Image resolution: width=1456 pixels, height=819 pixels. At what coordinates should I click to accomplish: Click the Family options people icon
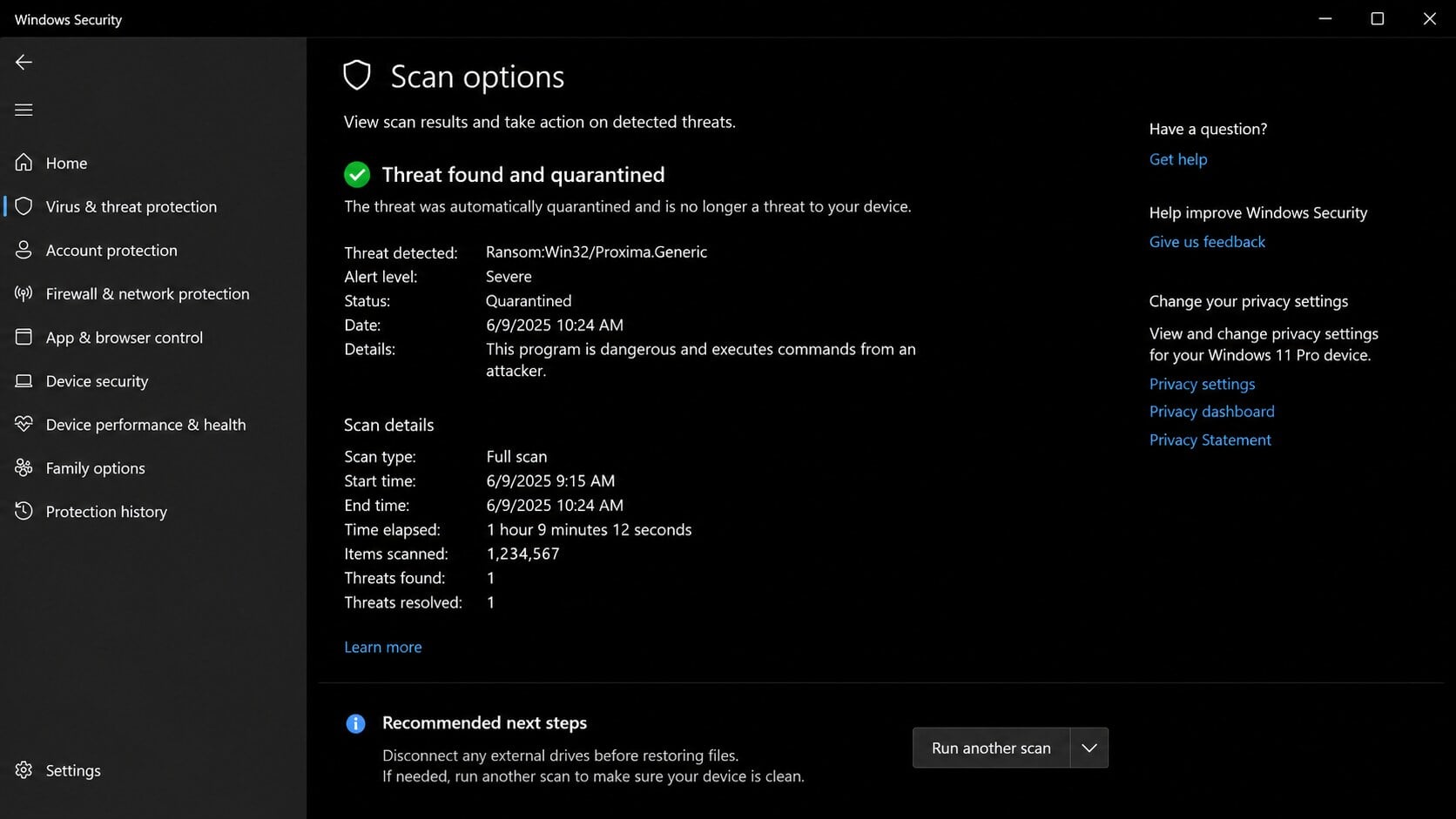tap(24, 467)
